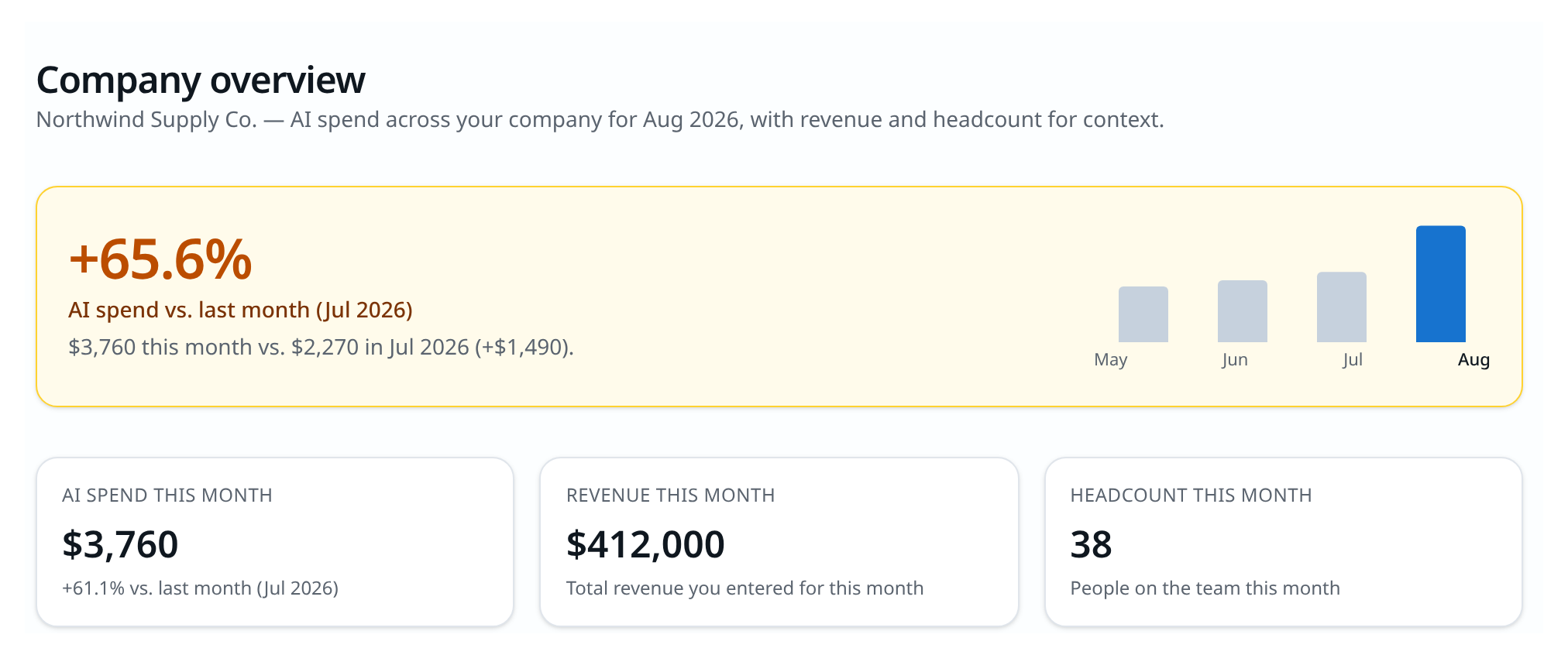Click the $3,760 AI spend value
The height and width of the screenshot is (655, 1568).
(120, 544)
